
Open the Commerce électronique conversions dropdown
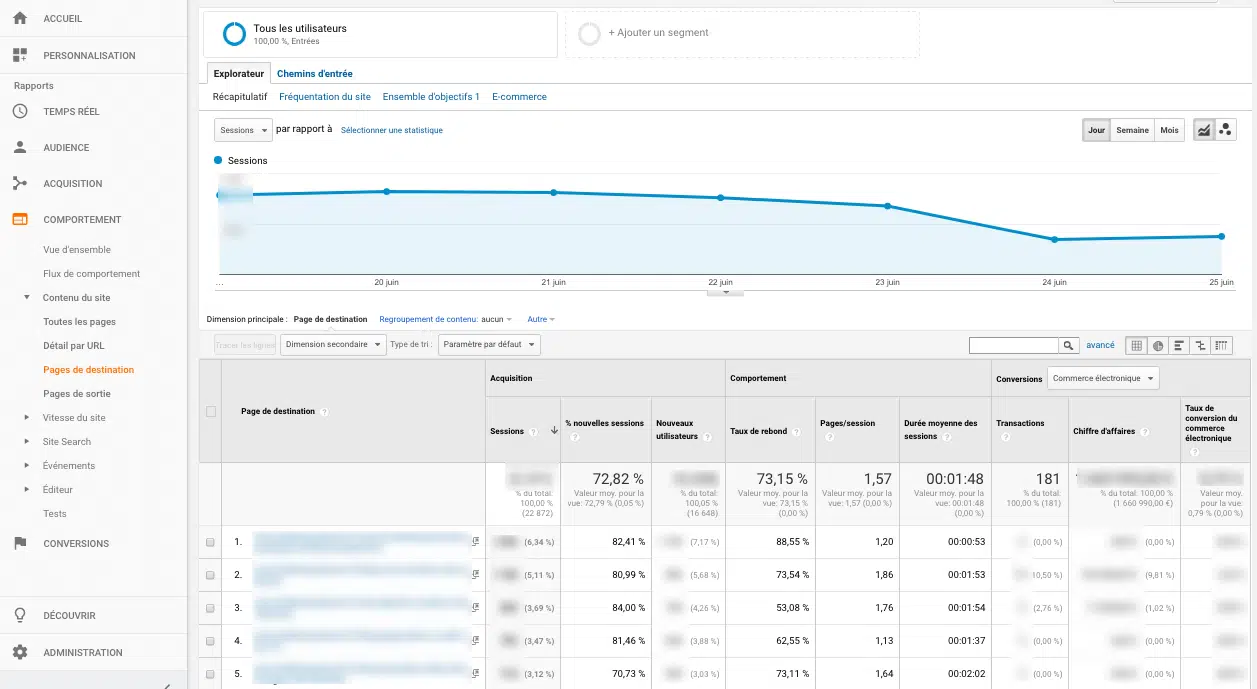(1103, 379)
